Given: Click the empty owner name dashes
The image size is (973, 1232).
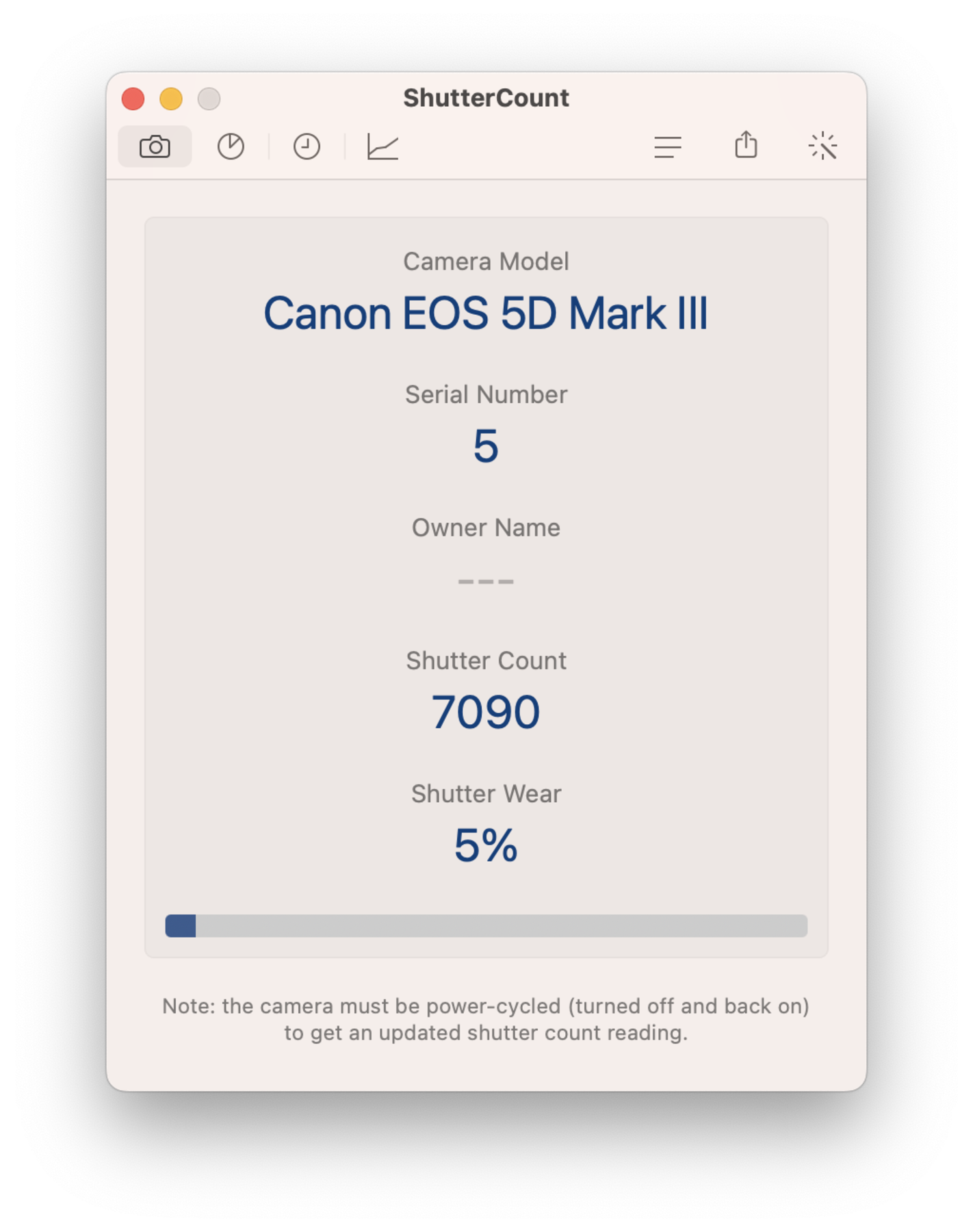Looking at the screenshot, I should [486, 581].
